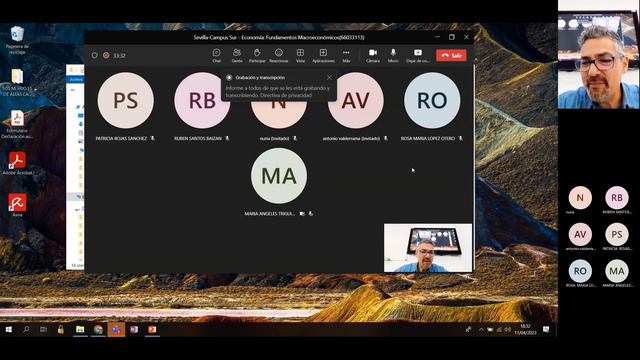Switch to Teams on the taskbar
The width and height of the screenshot is (640, 360).
[x=116, y=329]
